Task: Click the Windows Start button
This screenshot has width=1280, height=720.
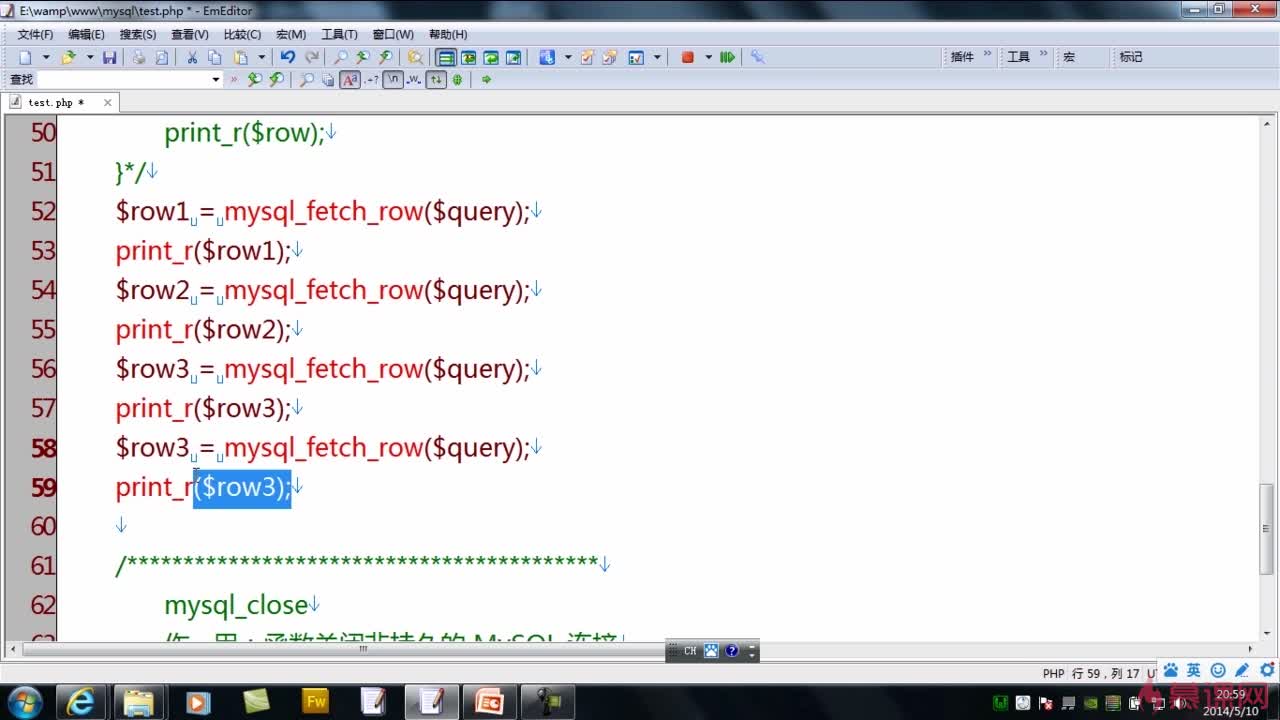Action: (24, 701)
